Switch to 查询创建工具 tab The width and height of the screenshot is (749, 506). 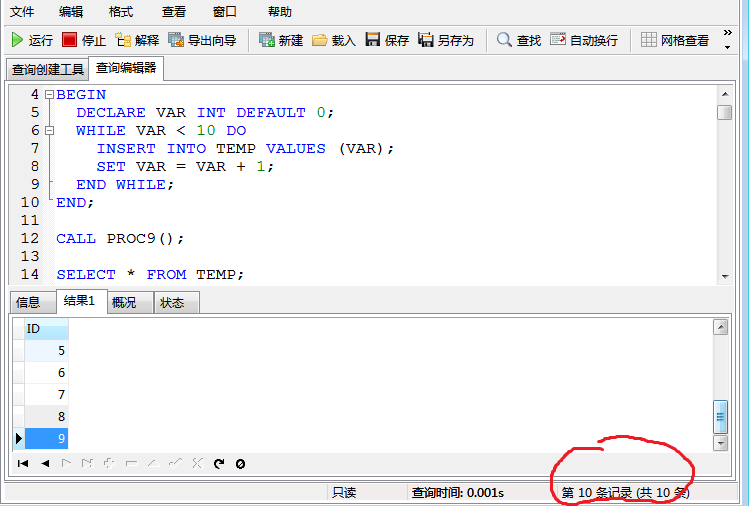pos(48,70)
